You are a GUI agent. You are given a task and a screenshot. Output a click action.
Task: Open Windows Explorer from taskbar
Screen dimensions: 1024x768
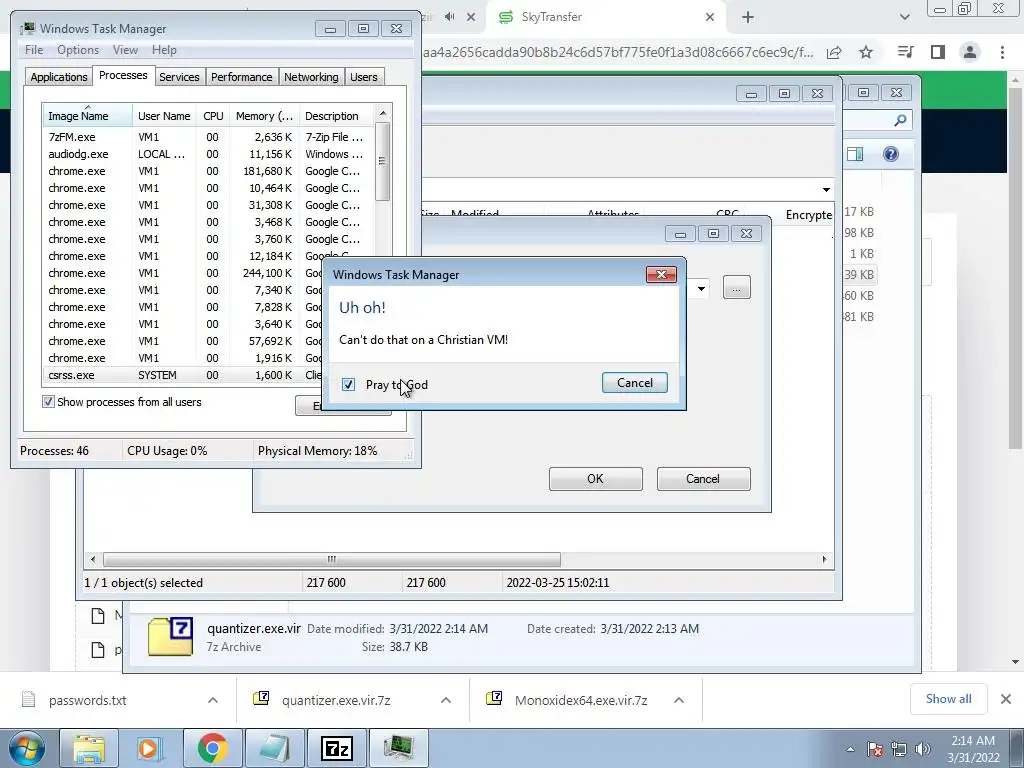click(x=89, y=748)
